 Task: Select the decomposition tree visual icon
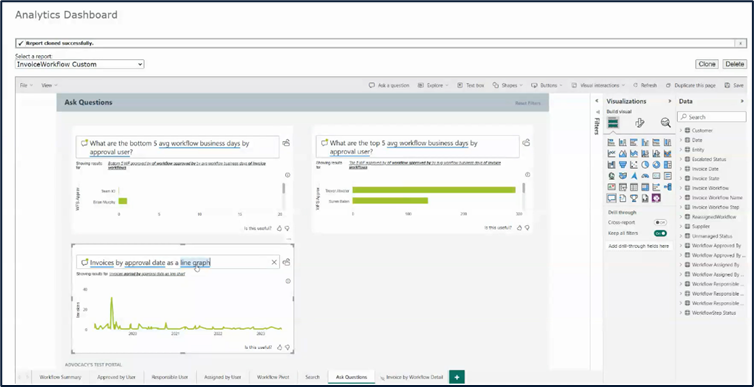(x=667, y=187)
